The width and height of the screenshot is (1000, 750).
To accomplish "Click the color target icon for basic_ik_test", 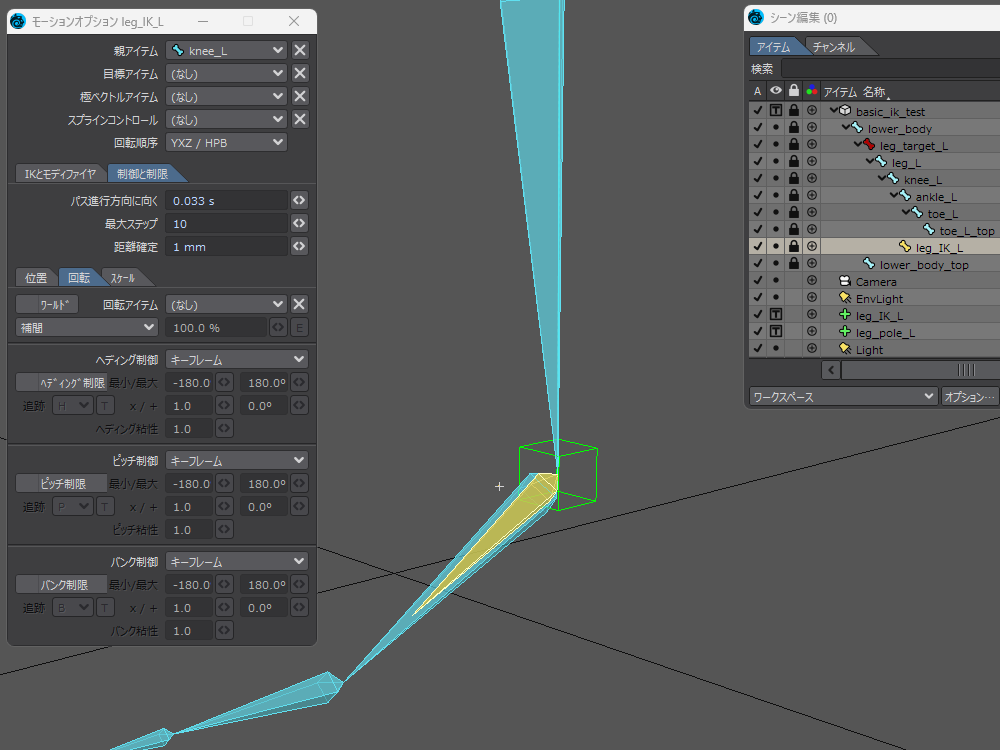I will click(811, 111).
